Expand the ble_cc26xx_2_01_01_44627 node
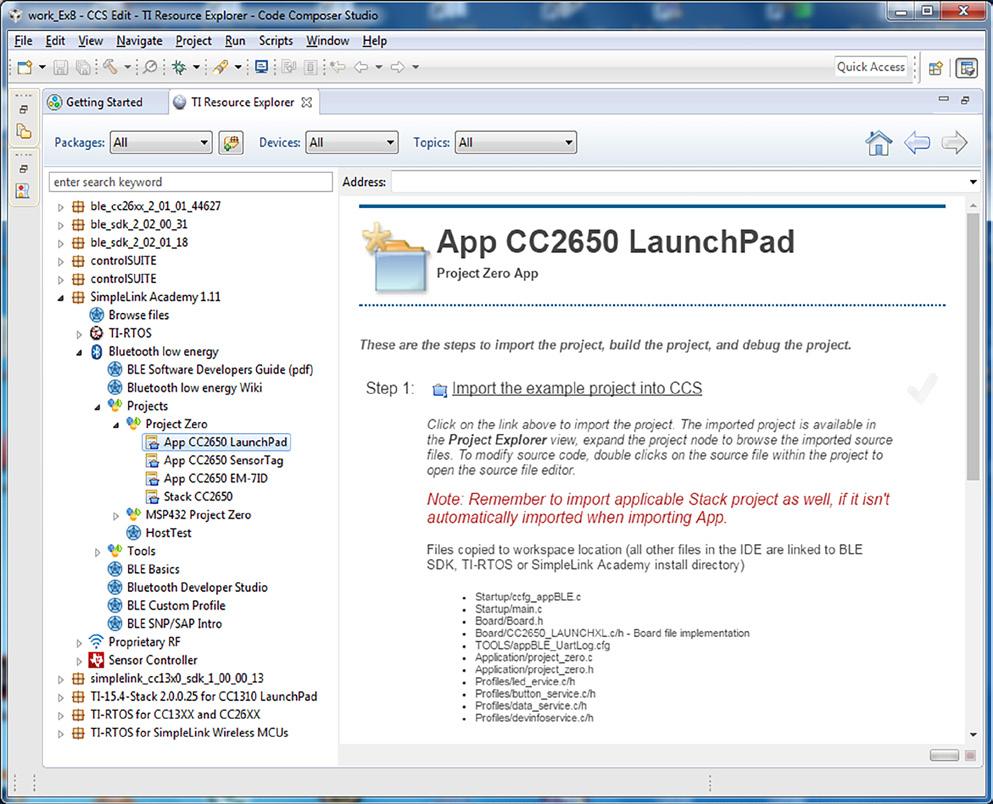This screenshot has width=993, height=804. point(61,207)
